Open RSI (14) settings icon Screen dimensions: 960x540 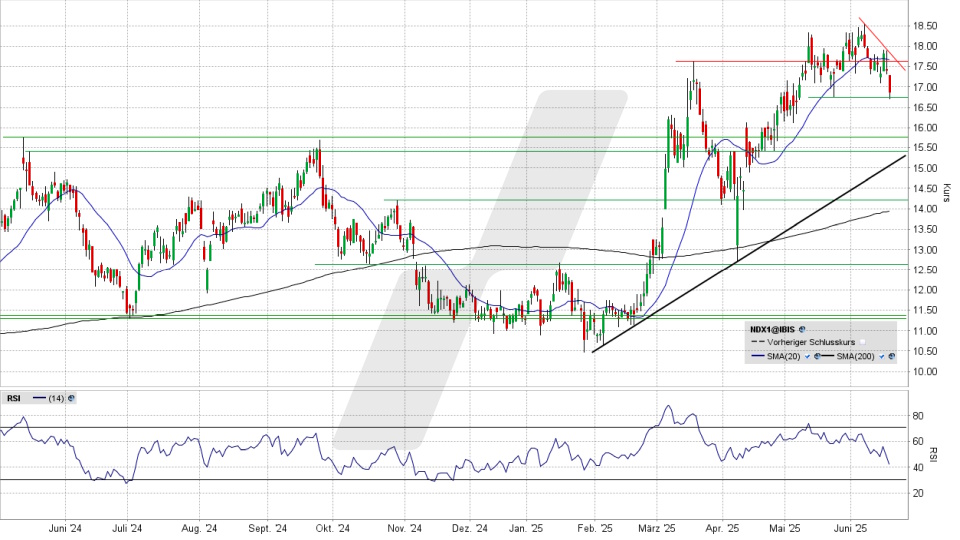[x=72, y=398]
